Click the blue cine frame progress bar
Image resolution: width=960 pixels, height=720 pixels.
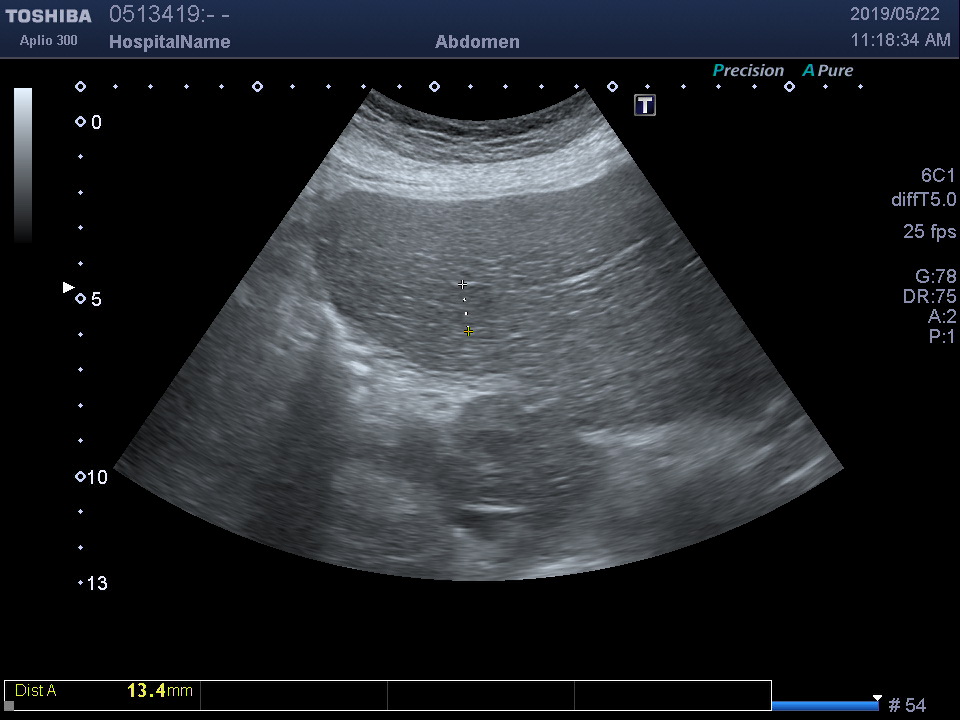[825, 706]
